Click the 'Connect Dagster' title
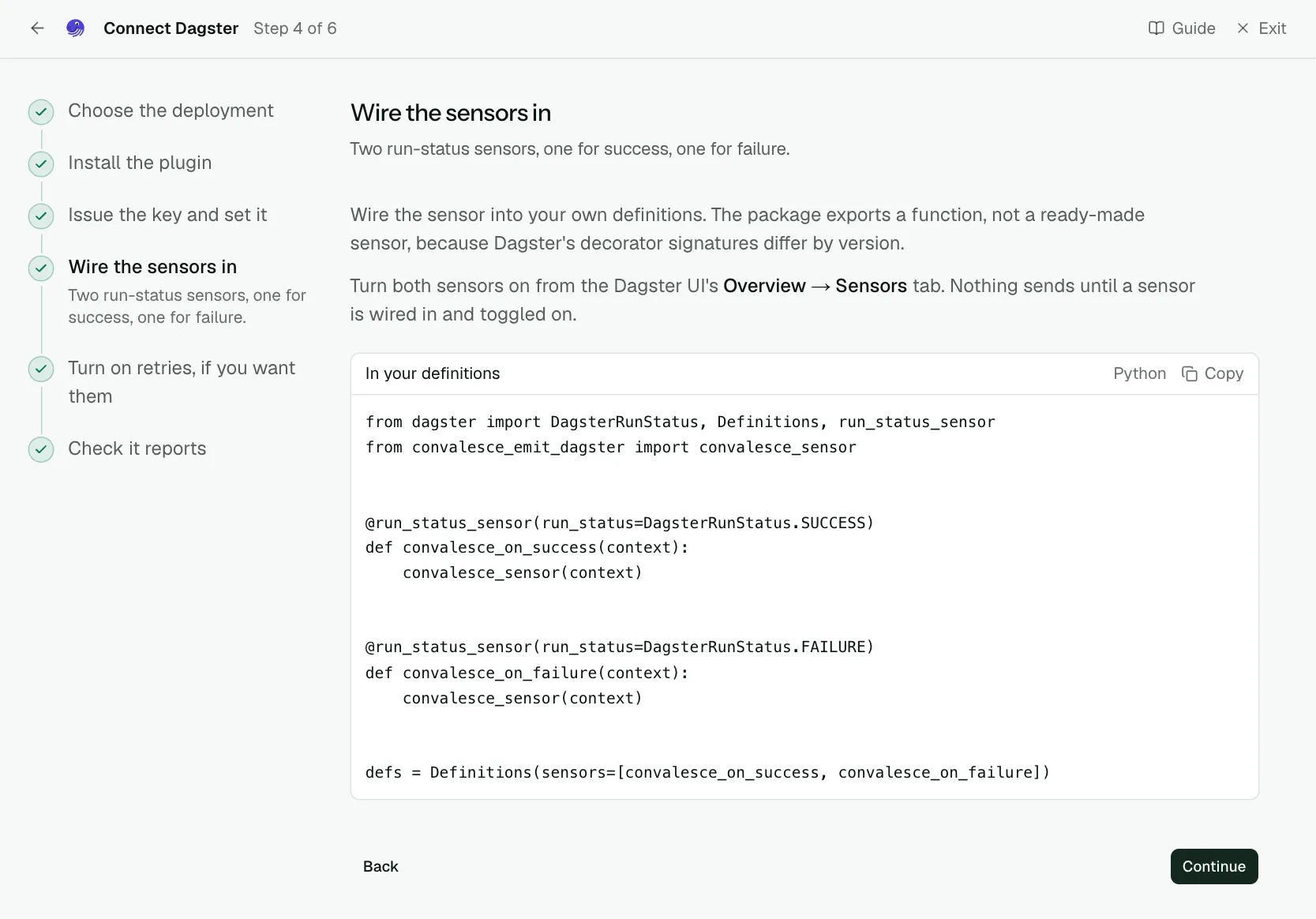Viewport: 1316px width, 919px height. pos(171,28)
